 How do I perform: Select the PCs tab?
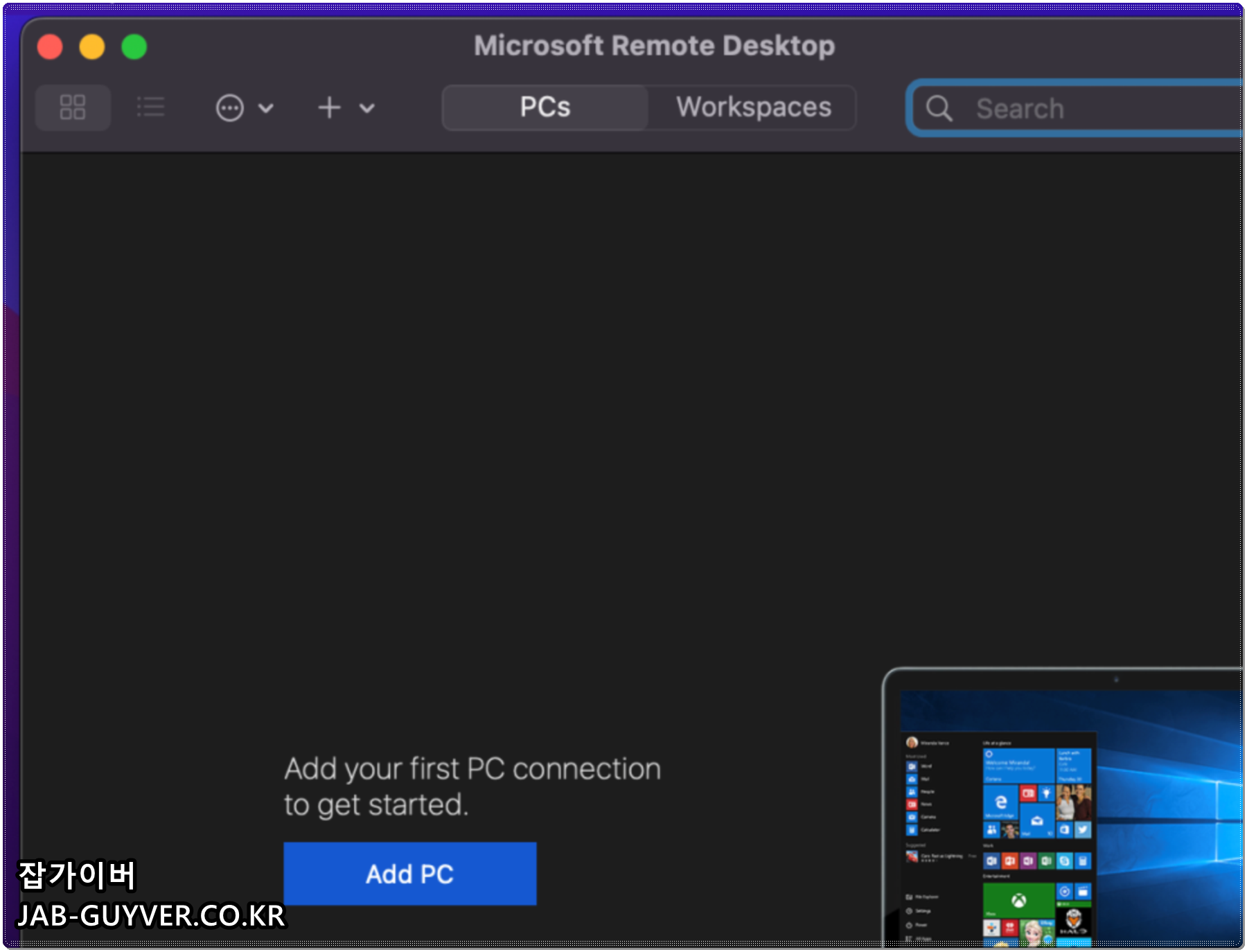click(x=545, y=107)
